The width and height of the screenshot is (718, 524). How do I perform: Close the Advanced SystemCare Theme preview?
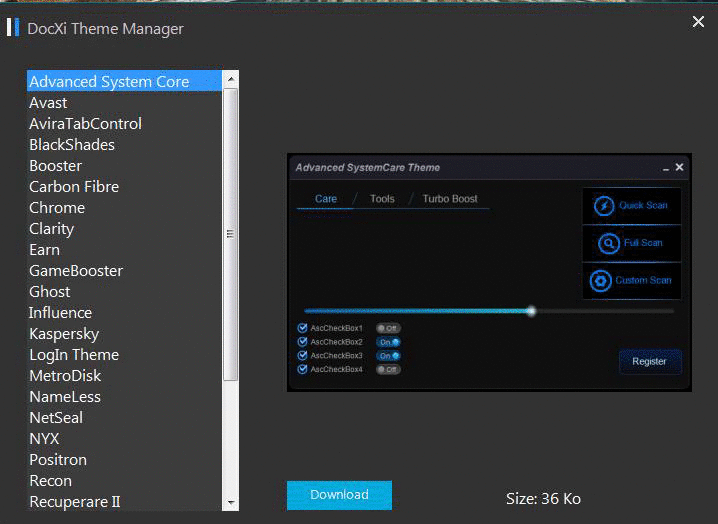tap(680, 167)
